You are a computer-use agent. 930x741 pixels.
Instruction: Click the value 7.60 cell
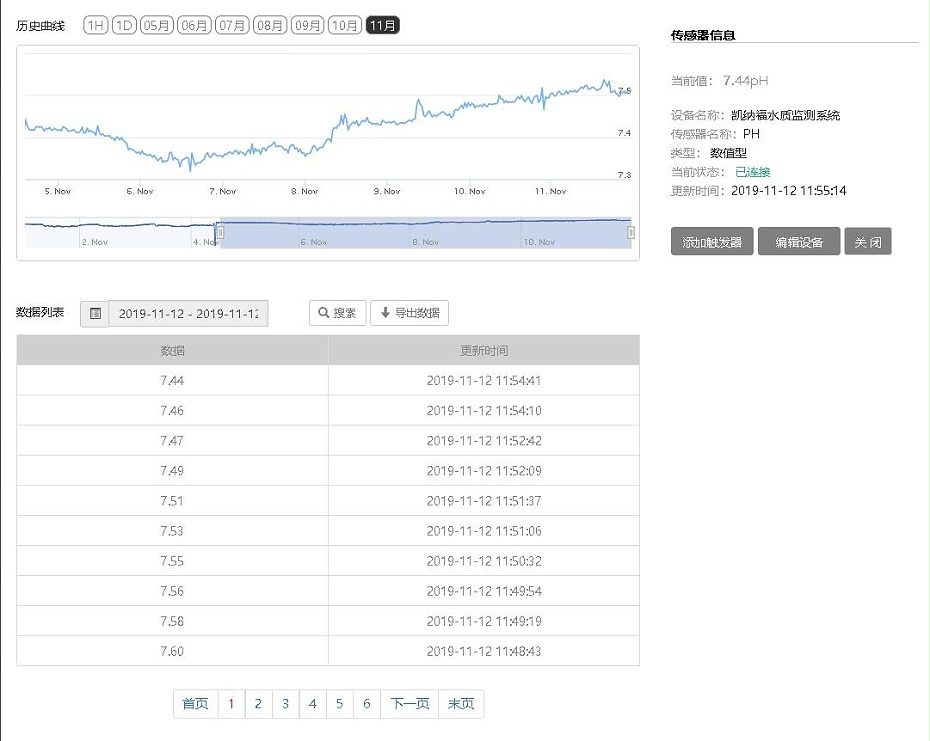(x=172, y=651)
